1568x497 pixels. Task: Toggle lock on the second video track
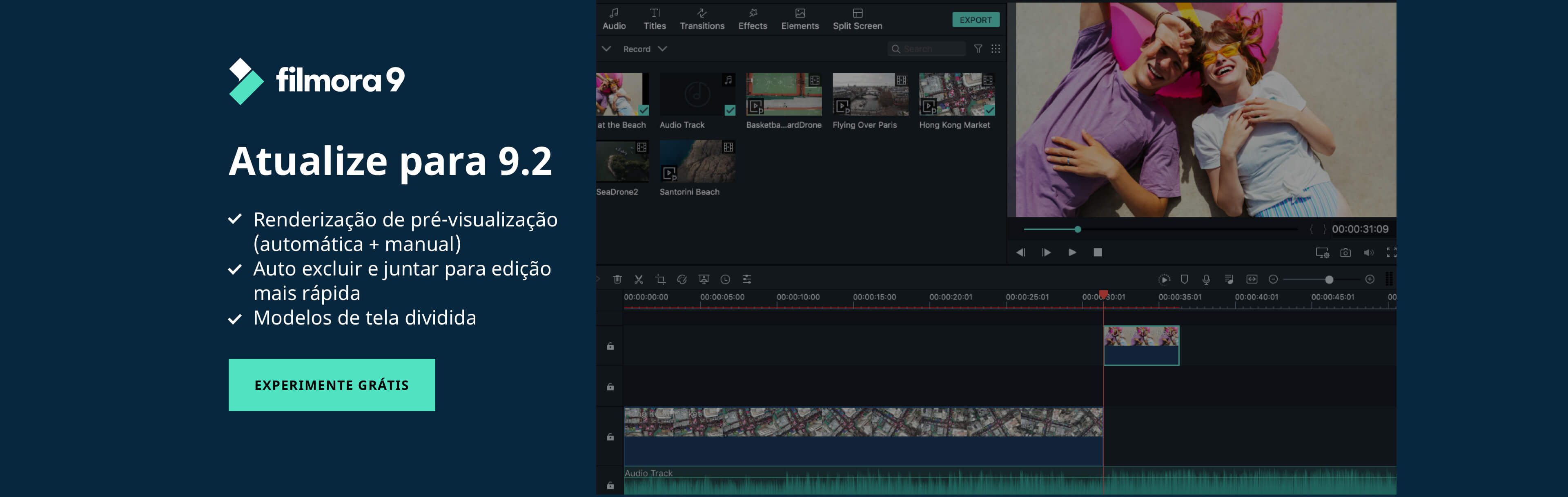tap(610, 386)
